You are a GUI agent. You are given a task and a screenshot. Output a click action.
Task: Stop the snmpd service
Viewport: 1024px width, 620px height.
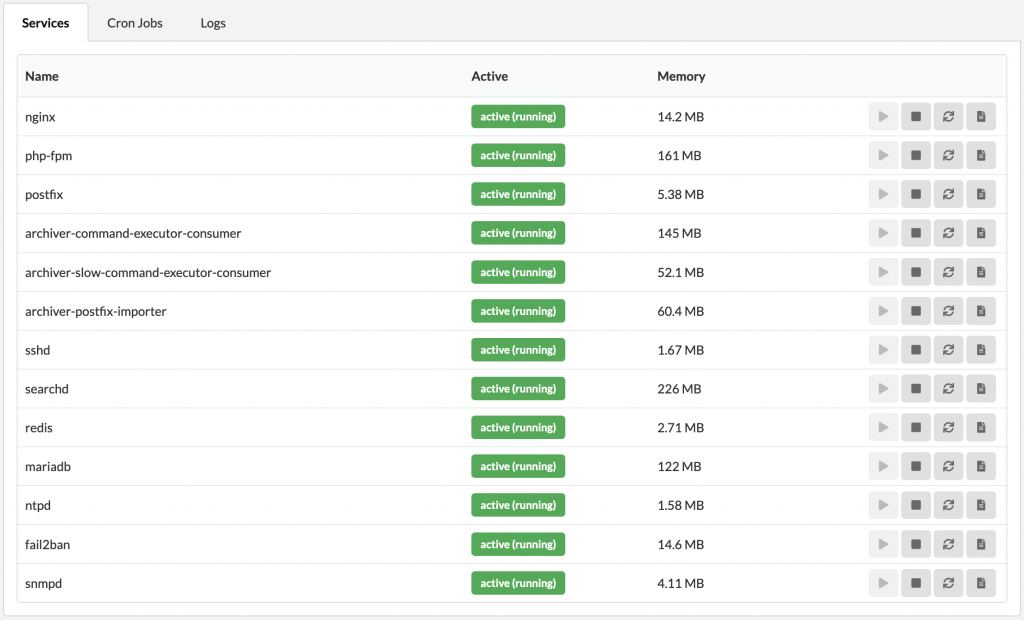tap(916, 583)
